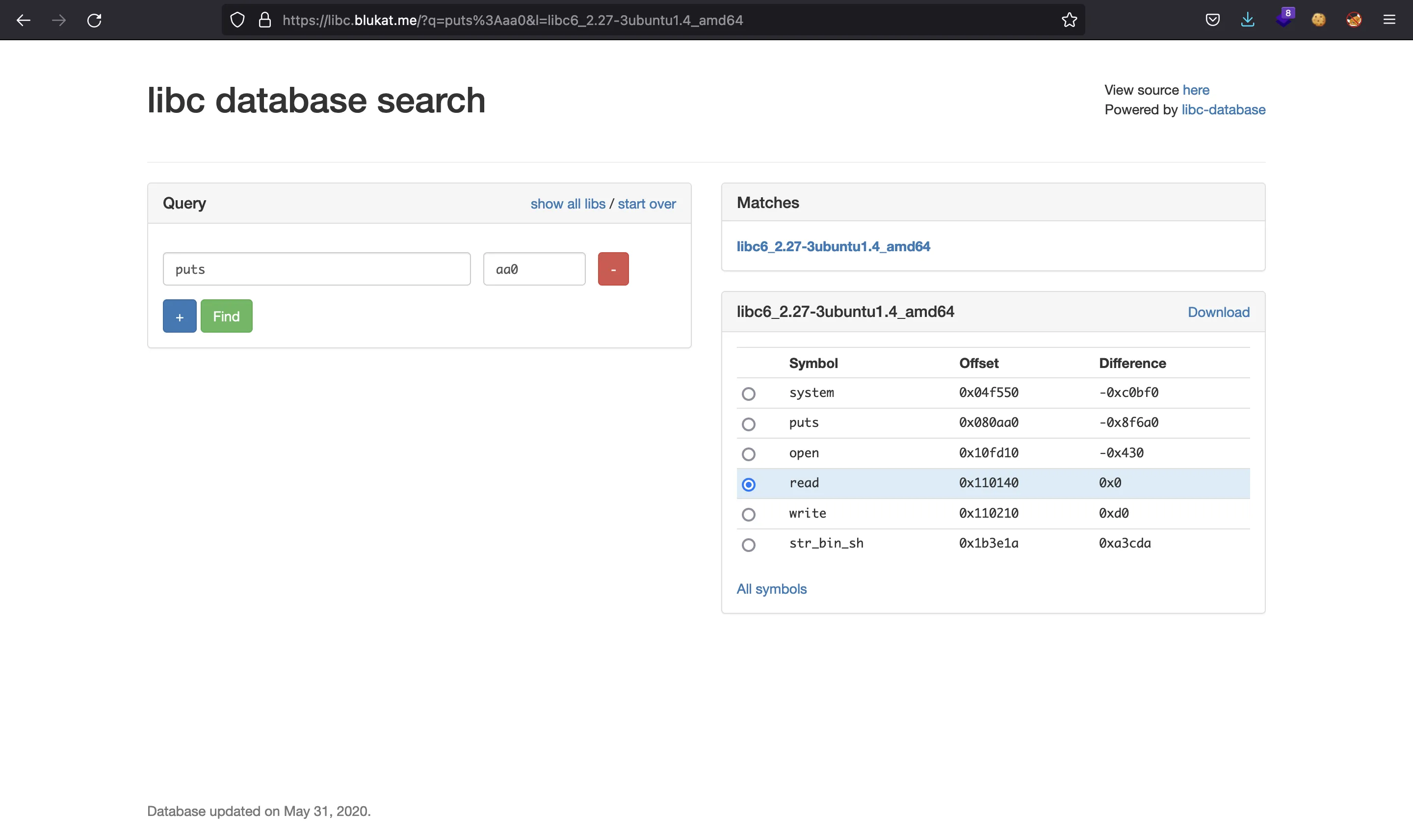Click the Difference column header
Viewport: 1413px width, 840px height.
click(1132, 364)
